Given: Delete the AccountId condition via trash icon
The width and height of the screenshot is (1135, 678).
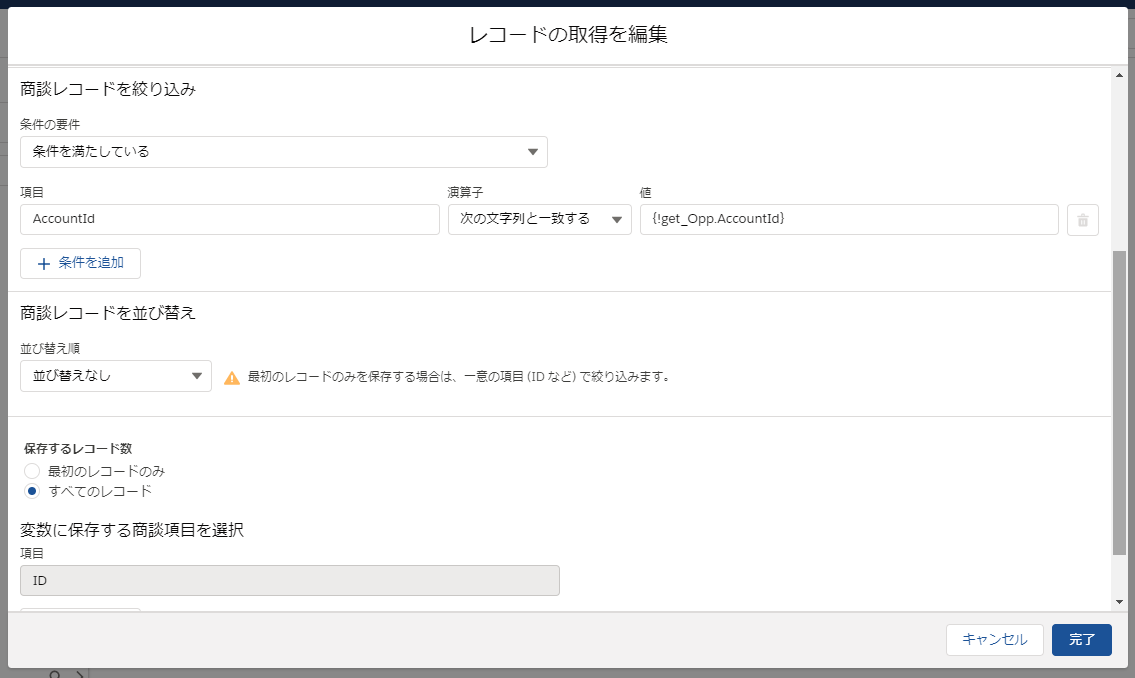Looking at the screenshot, I should point(1082,219).
